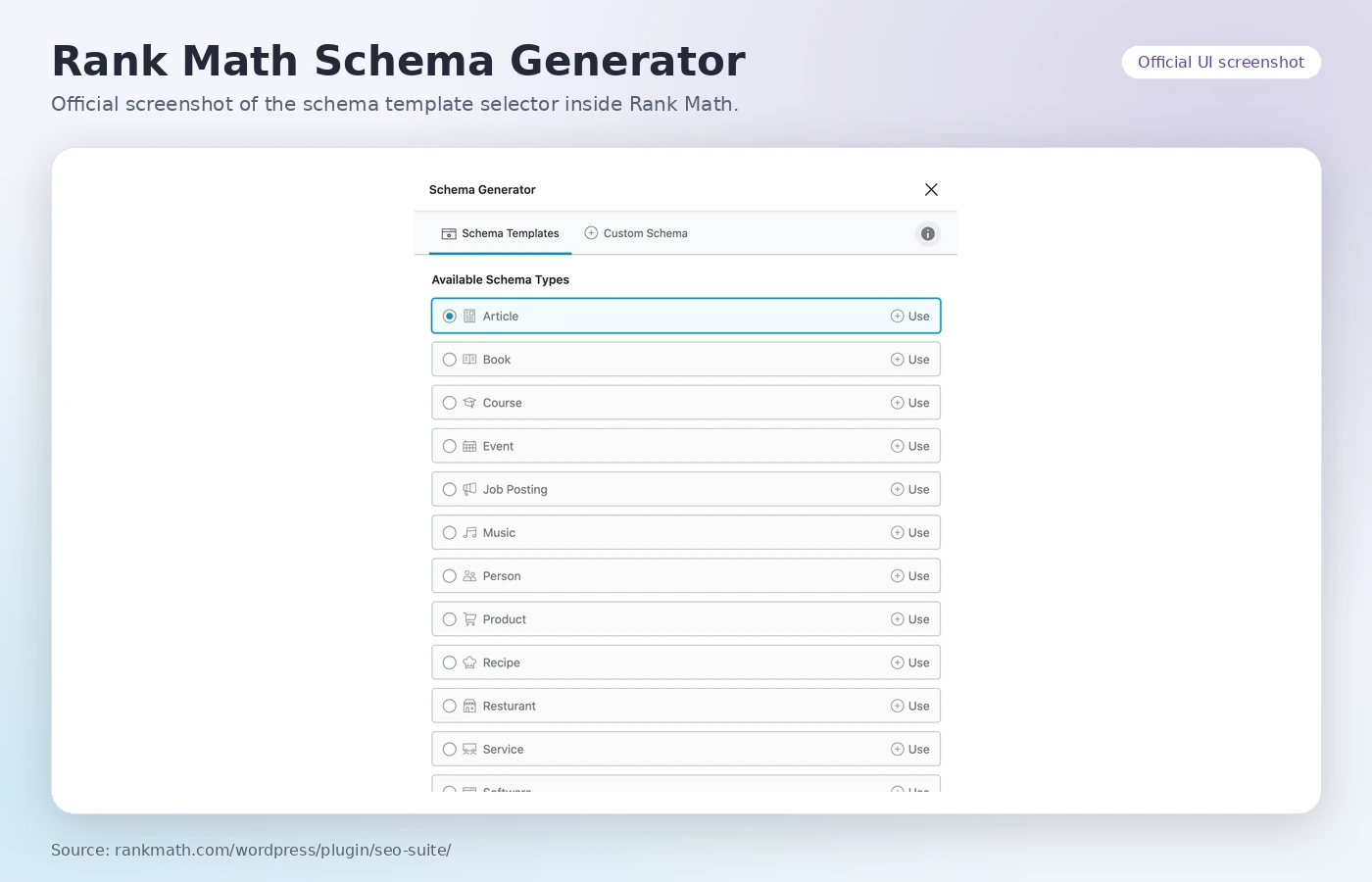1372x882 pixels.
Task: Click the Event calendar icon
Action: 469,446
